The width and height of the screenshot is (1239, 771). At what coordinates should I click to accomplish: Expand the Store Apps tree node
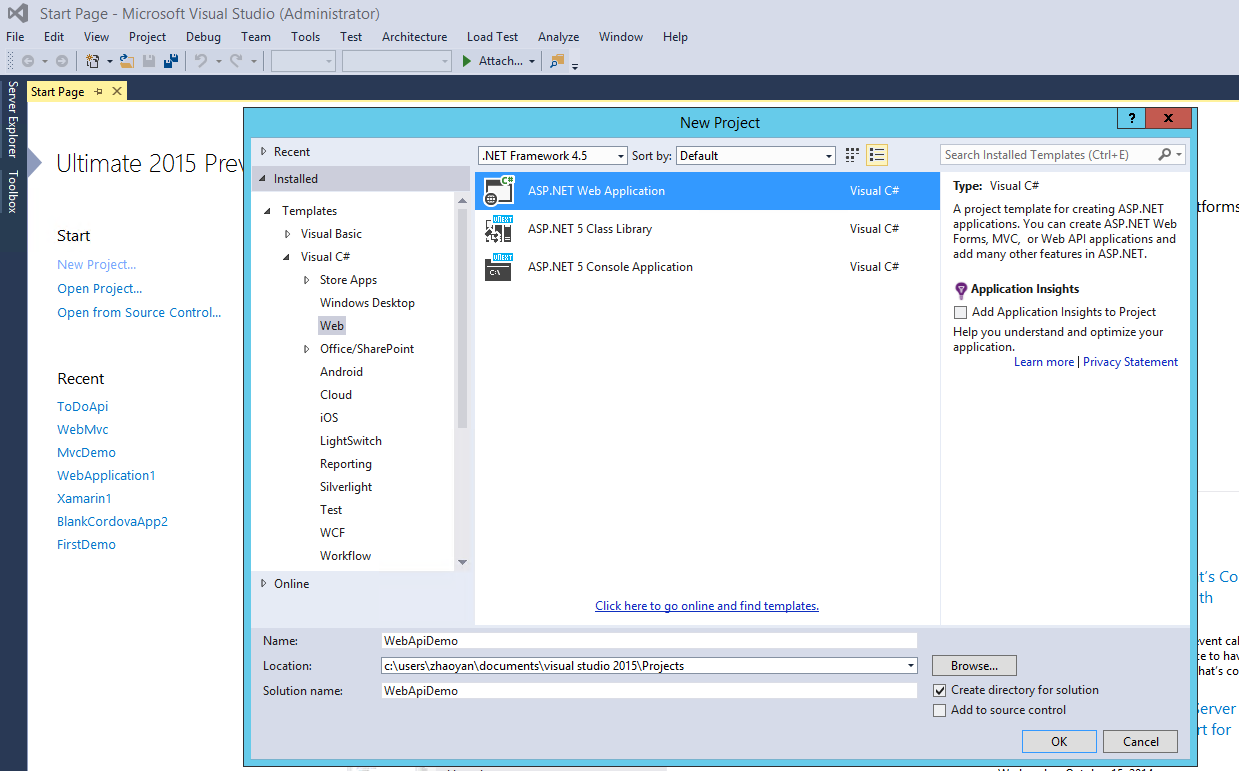307,280
